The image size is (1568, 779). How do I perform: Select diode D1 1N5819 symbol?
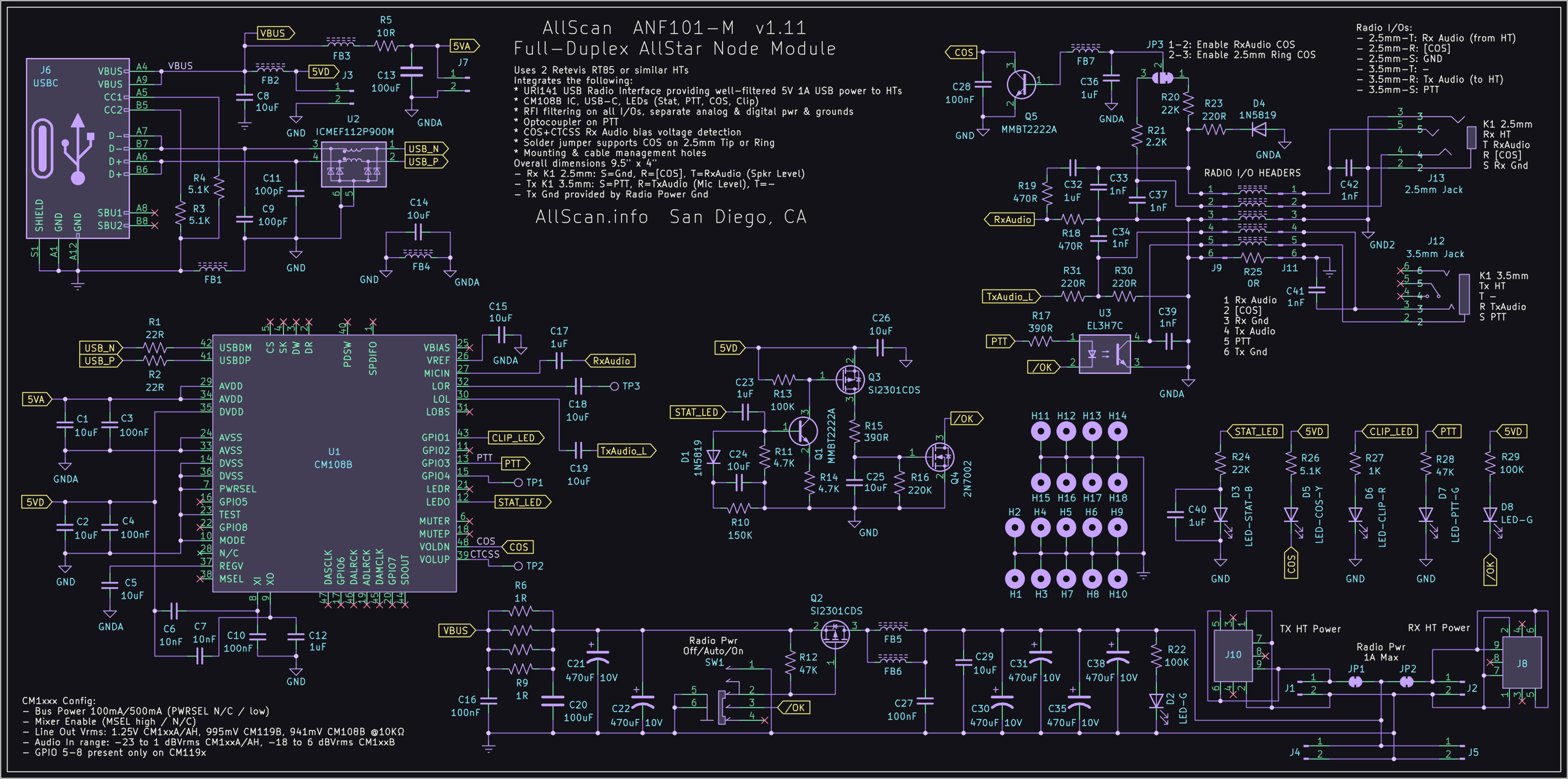pos(713,457)
